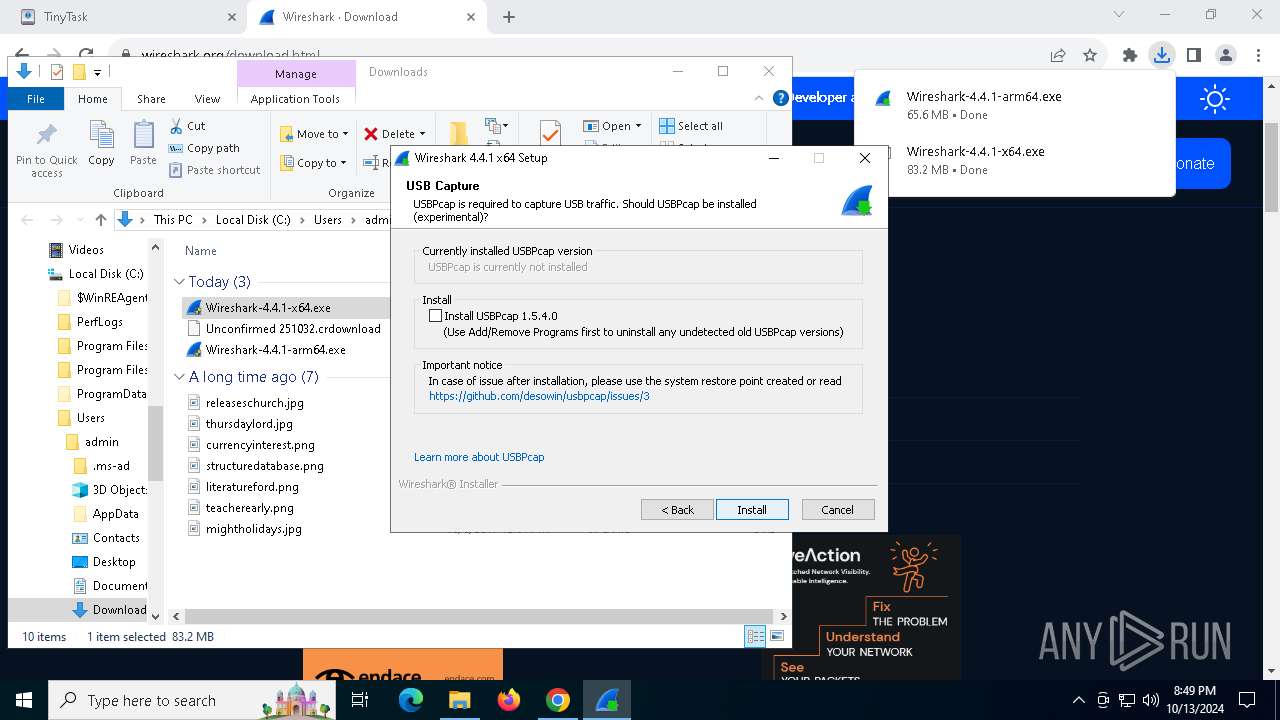Go up one folder level arrow
This screenshot has width=1280, height=720.
click(x=100, y=220)
